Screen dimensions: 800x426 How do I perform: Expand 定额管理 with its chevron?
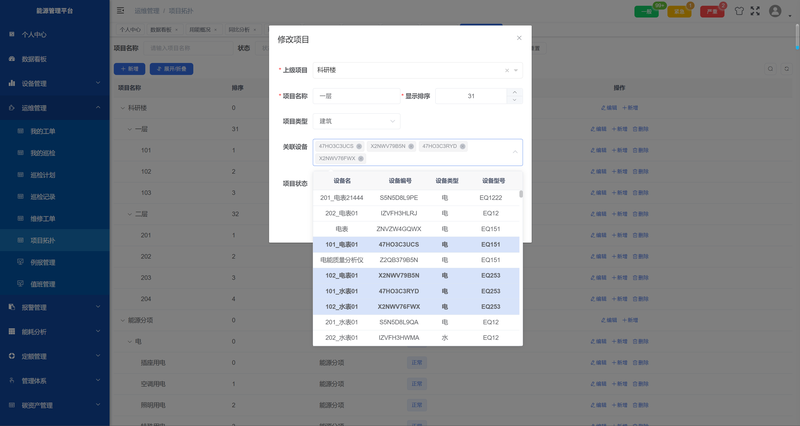coord(98,356)
